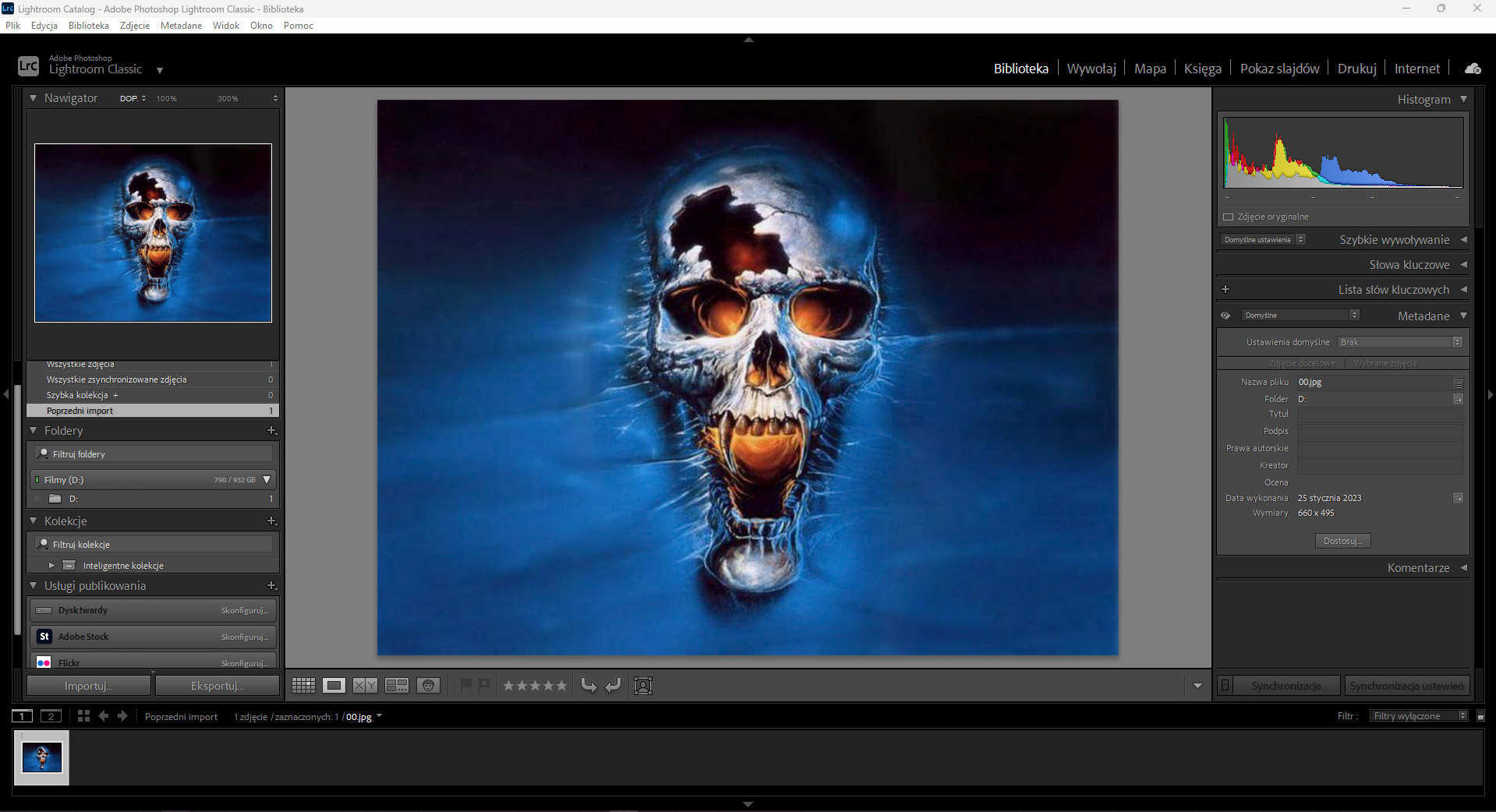1496x812 pixels.
Task: Open the Metadane menu
Action: pos(181,26)
